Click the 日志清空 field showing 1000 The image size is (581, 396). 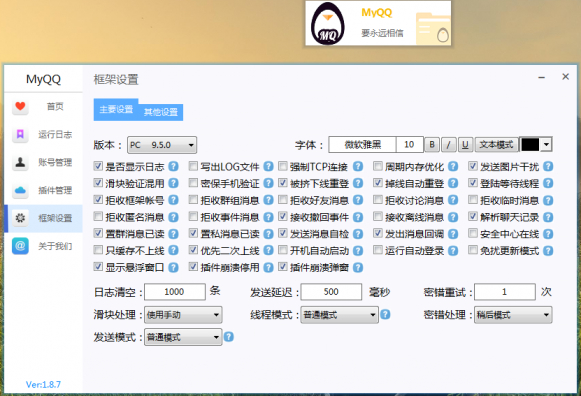tap(175, 292)
